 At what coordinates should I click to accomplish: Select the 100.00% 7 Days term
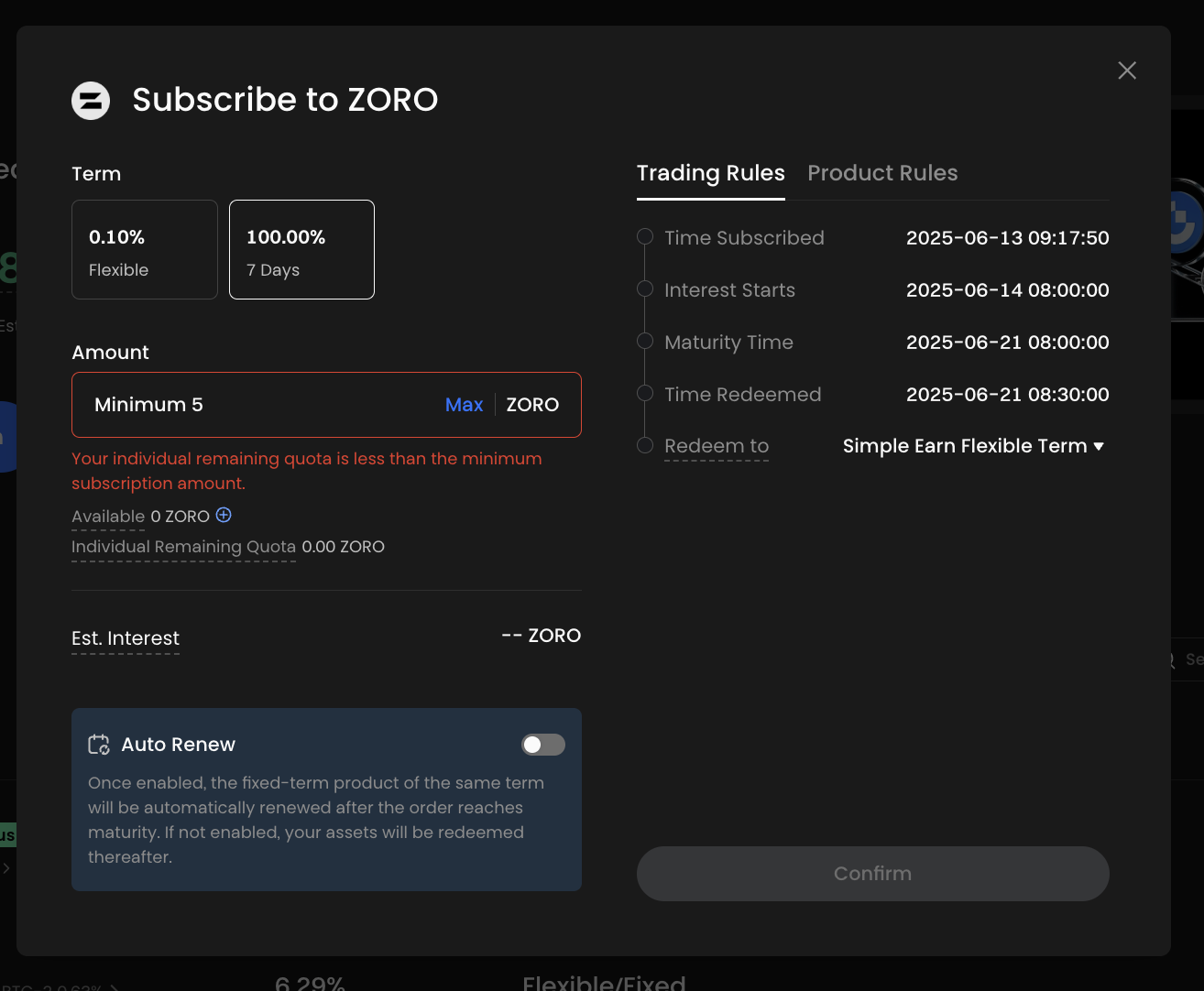pyautogui.click(x=301, y=250)
